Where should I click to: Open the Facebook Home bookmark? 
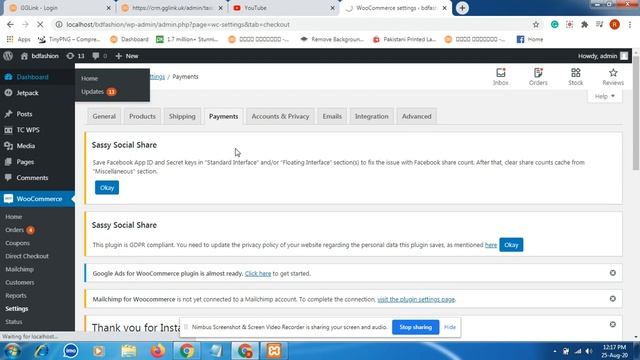[x=530, y=39]
